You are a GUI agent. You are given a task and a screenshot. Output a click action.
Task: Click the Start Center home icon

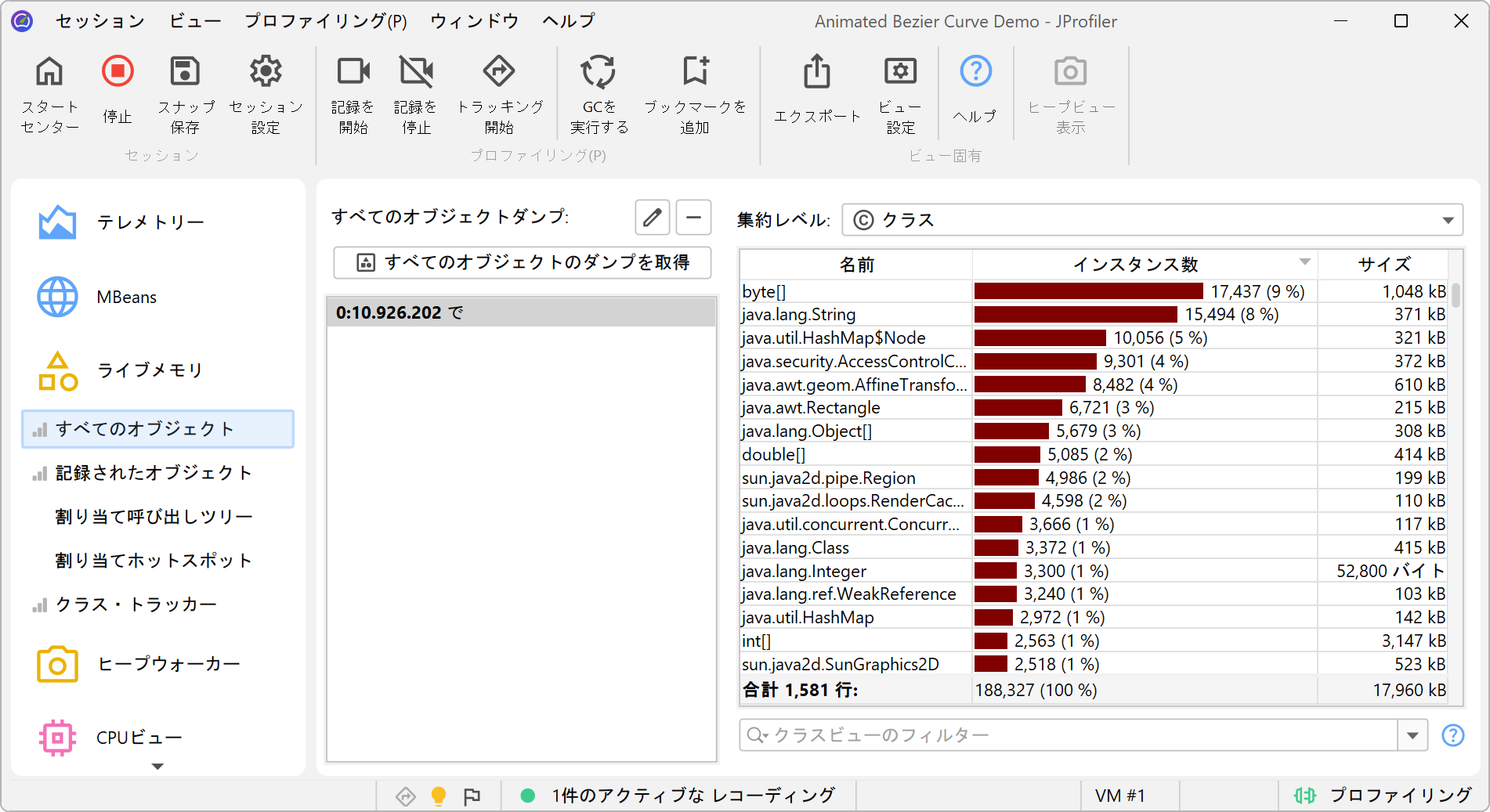click(49, 72)
